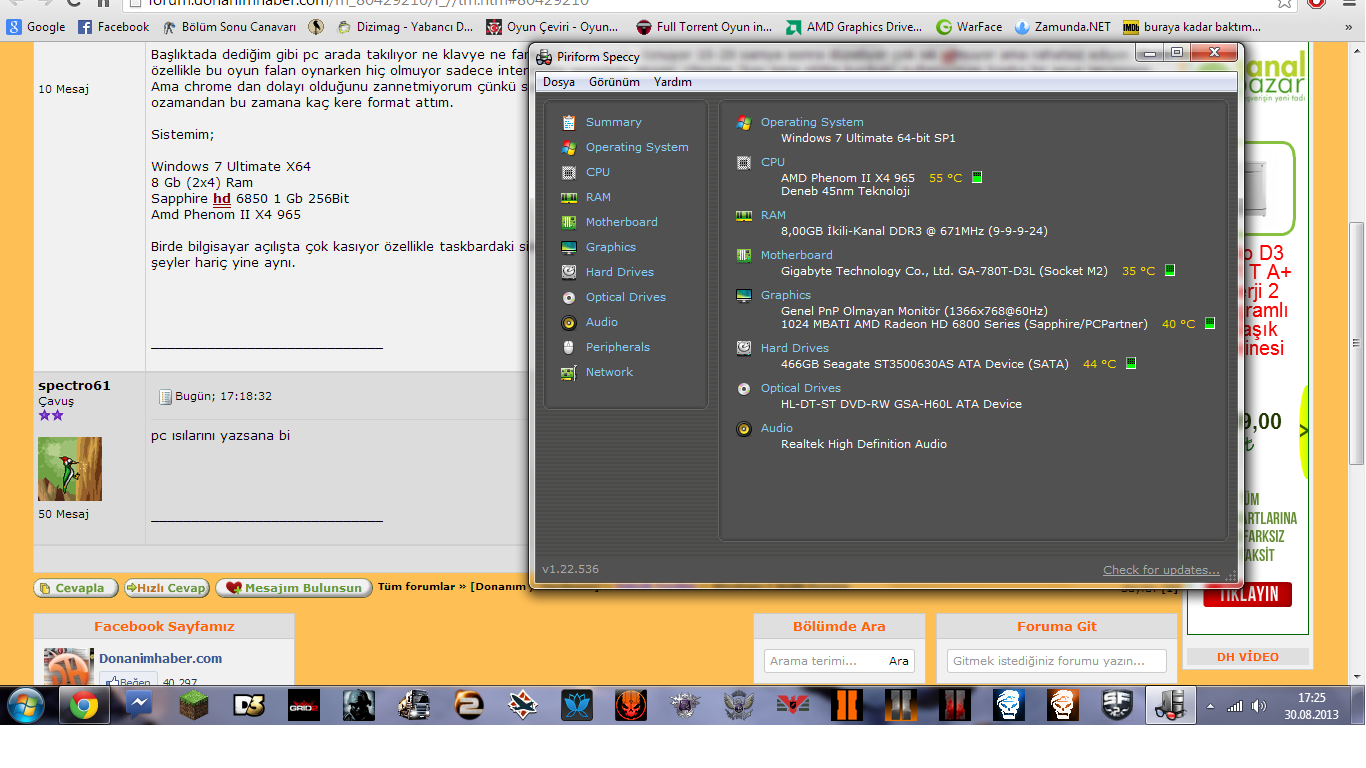Click the Cevapla reply button
The image size is (1366, 768).
click(76, 588)
